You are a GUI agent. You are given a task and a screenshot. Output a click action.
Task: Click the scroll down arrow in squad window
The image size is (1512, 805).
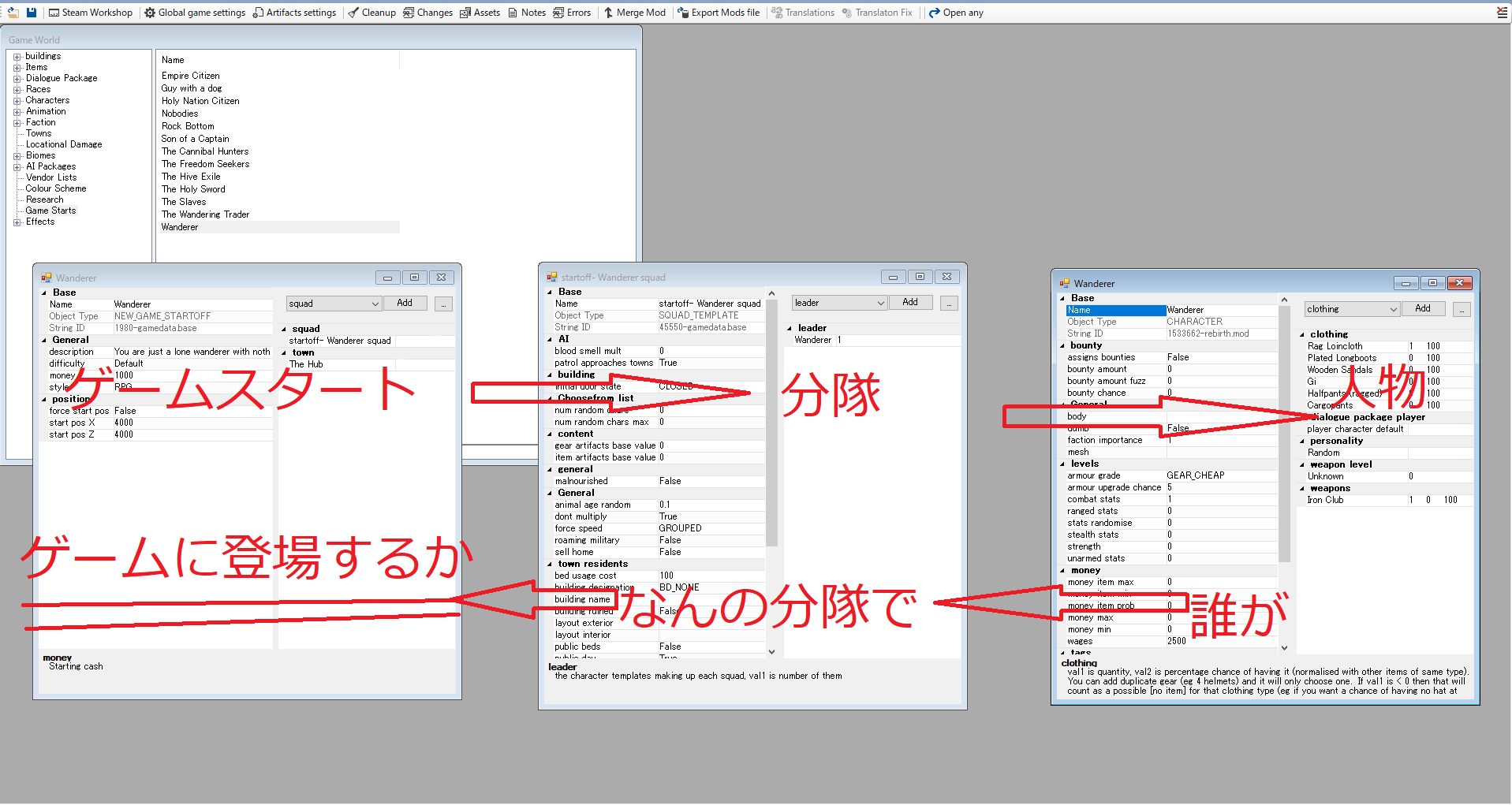pyautogui.click(x=772, y=652)
